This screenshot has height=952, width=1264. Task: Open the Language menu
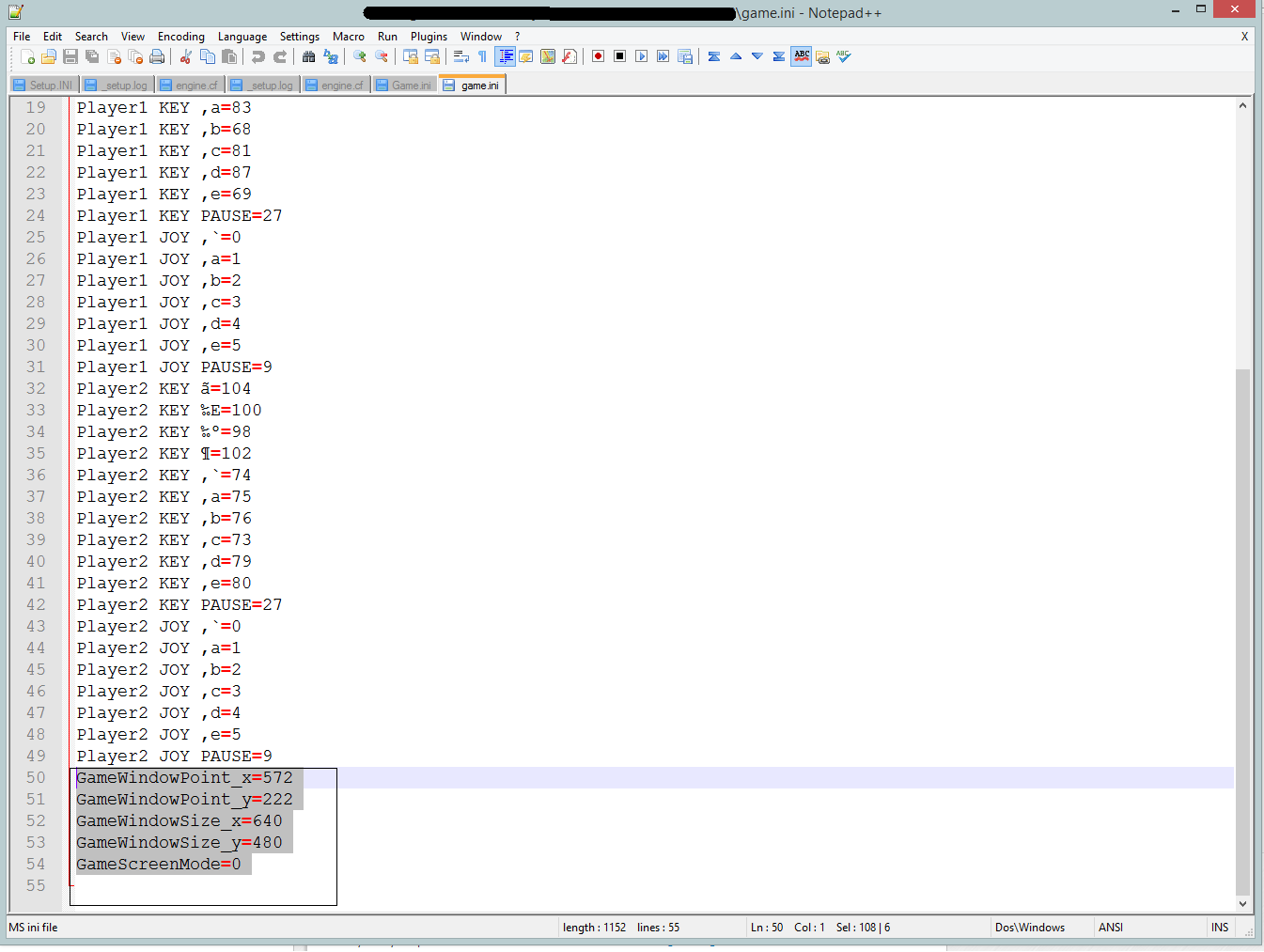click(x=242, y=37)
